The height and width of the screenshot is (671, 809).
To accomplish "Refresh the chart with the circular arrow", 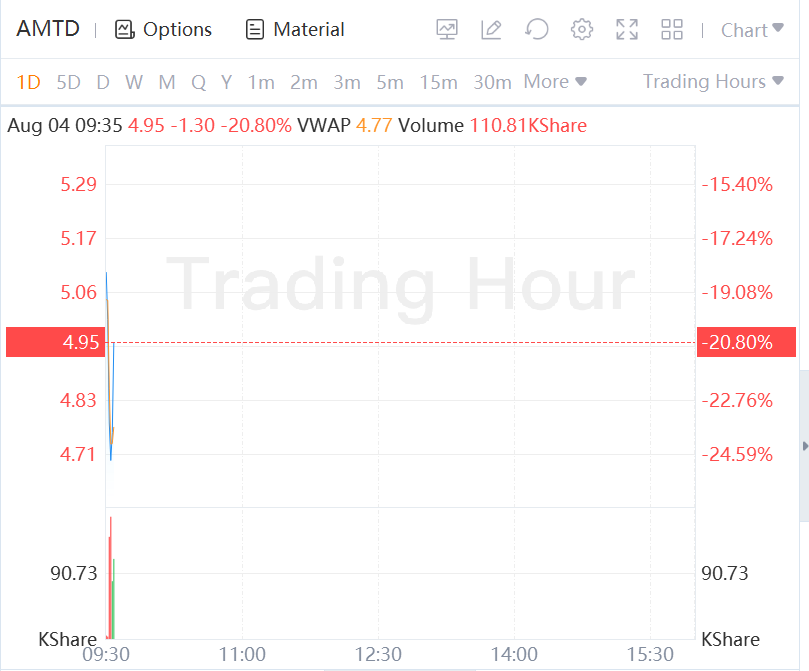I will point(537,30).
